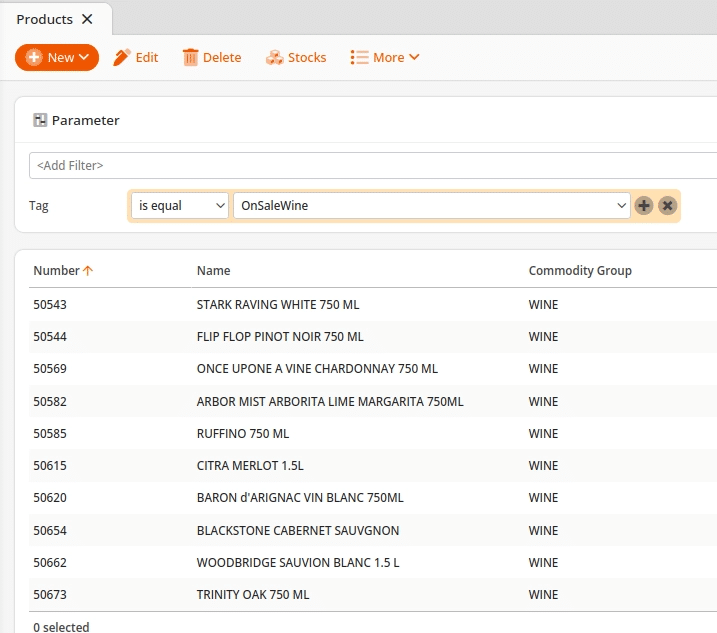
Task: Open Stocks via its boxes icon
Action: click(x=274, y=58)
